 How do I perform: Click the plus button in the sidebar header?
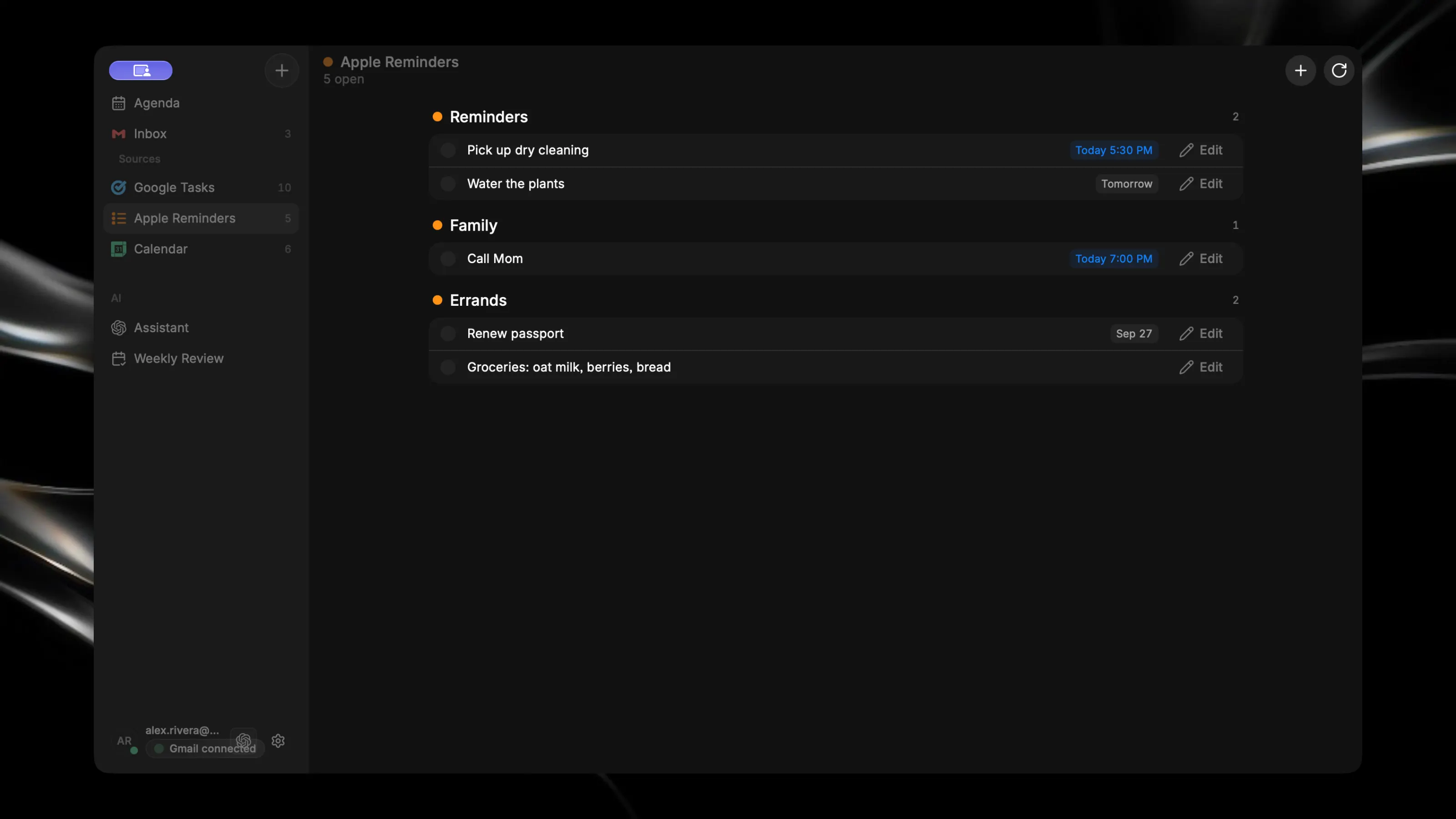pyautogui.click(x=282, y=70)
